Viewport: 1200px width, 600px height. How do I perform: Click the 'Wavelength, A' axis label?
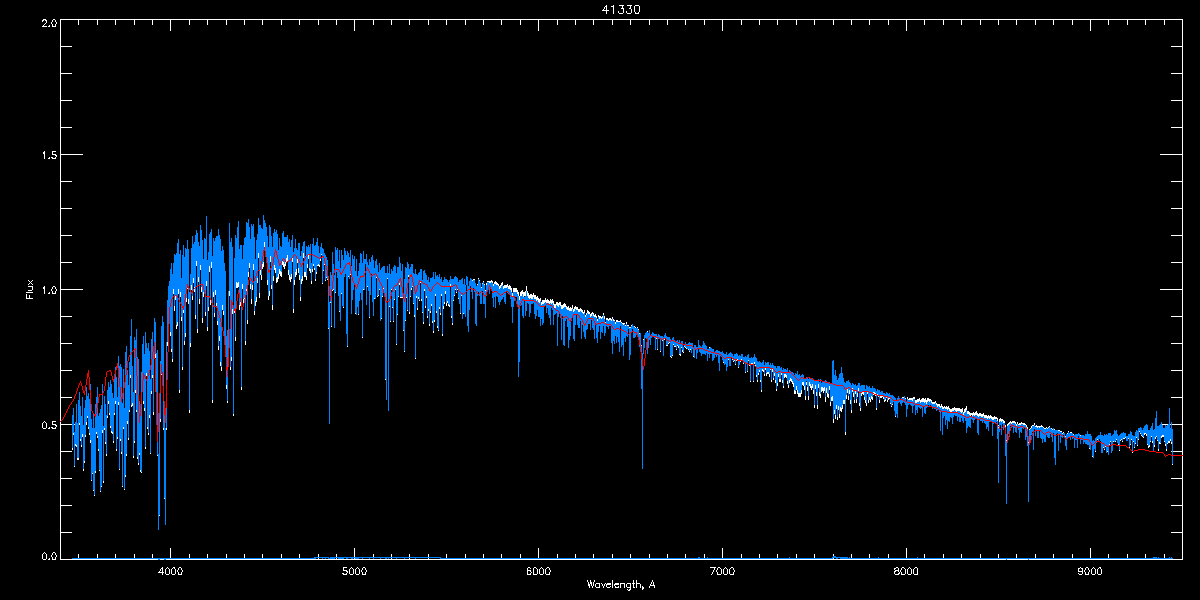point(621,584)
